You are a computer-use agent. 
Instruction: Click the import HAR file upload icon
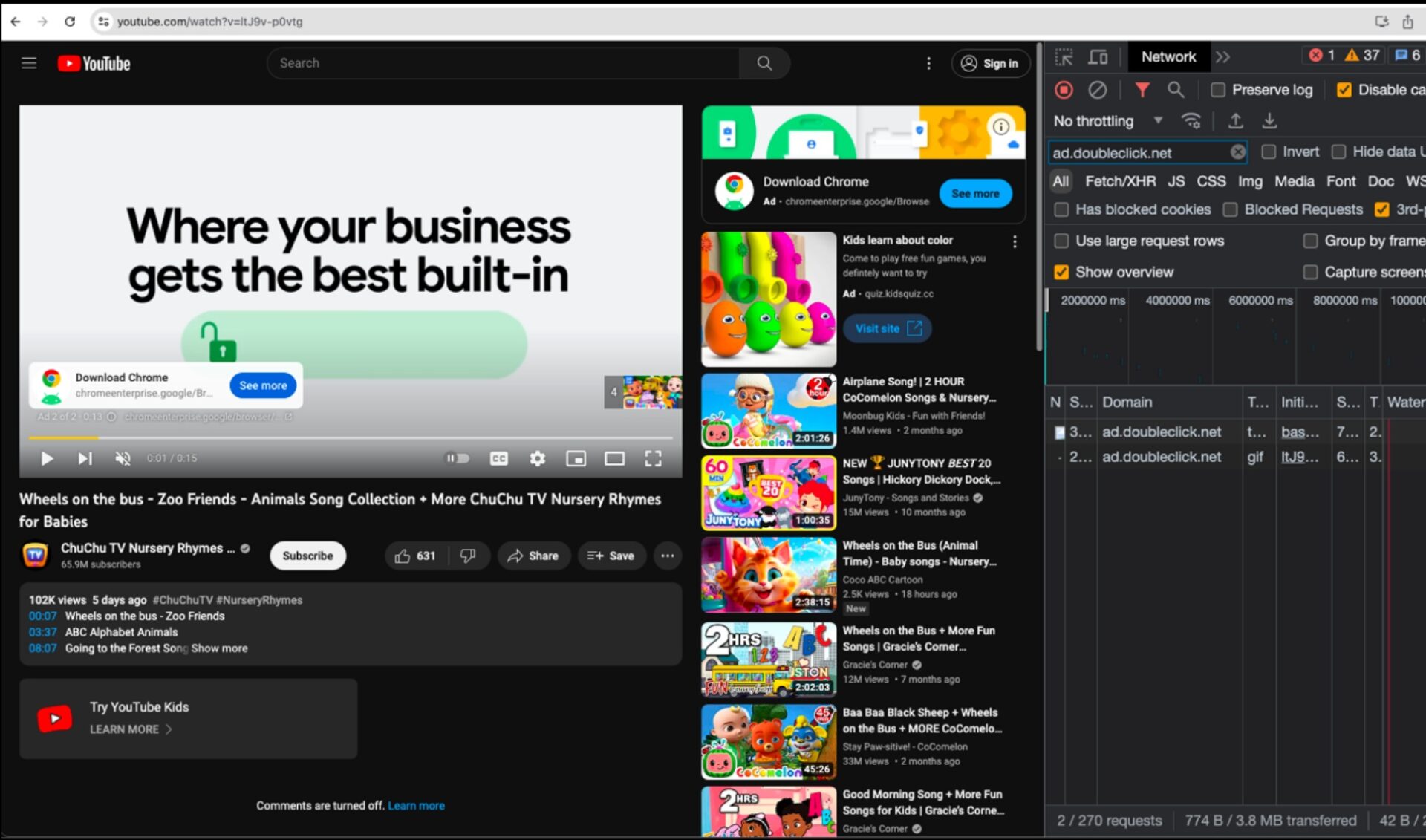(1235, 120)
